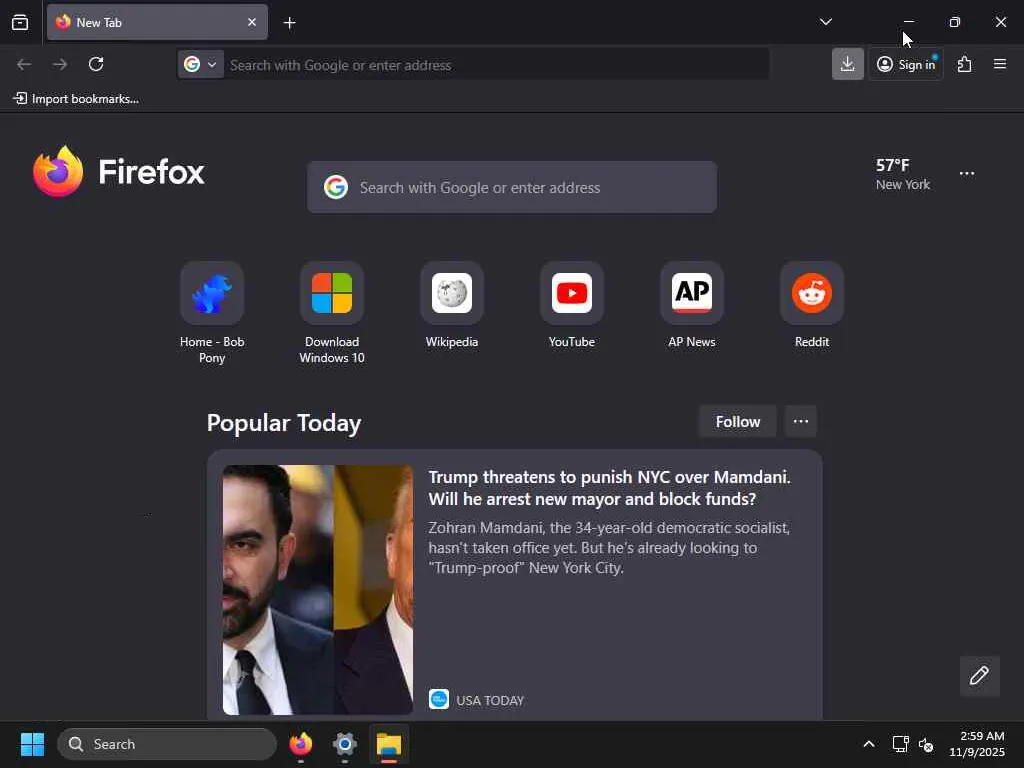Open the Windows Start menu
Screen dimensions: 1024x768
[32, 744]
